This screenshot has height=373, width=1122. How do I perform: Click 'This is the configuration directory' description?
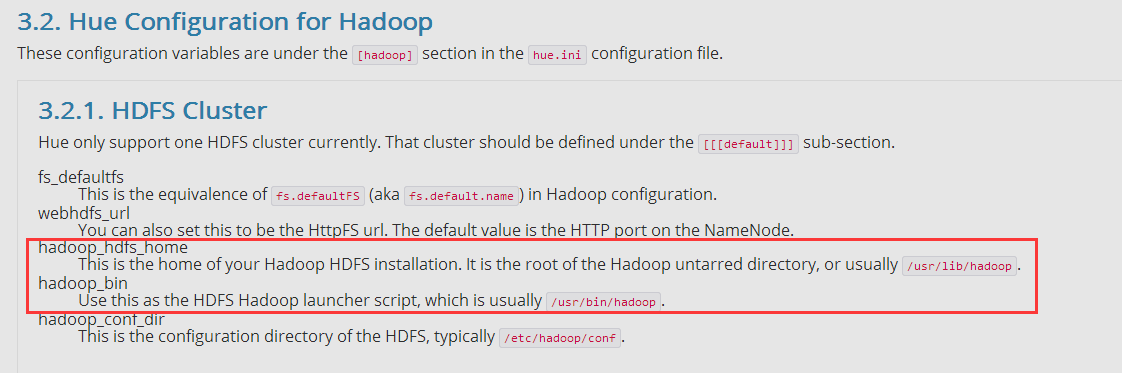pos(351,337)
